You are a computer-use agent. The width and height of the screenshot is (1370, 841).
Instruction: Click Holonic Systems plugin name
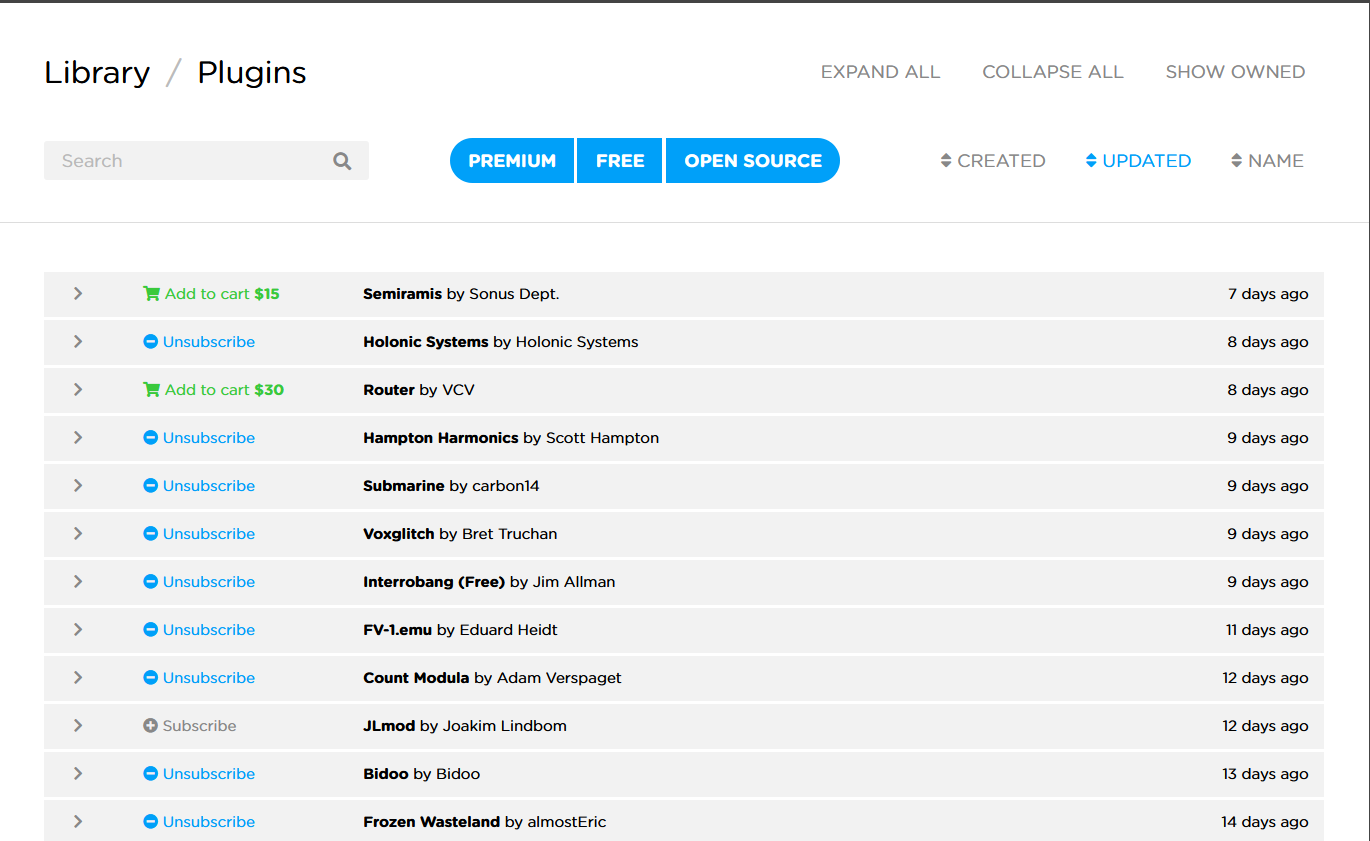426,342
